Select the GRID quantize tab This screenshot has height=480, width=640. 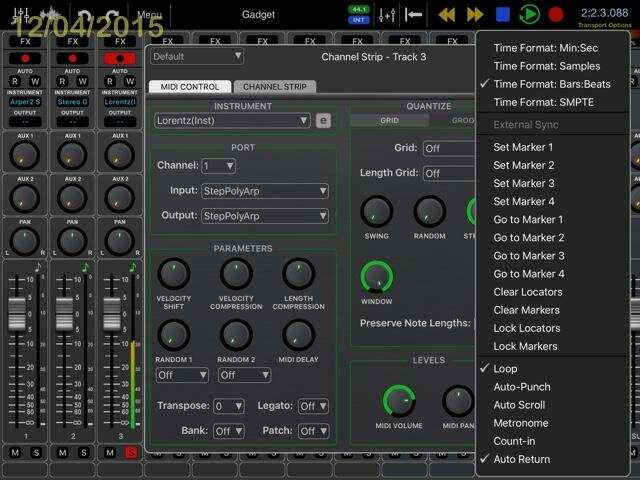tap(389, 120)
